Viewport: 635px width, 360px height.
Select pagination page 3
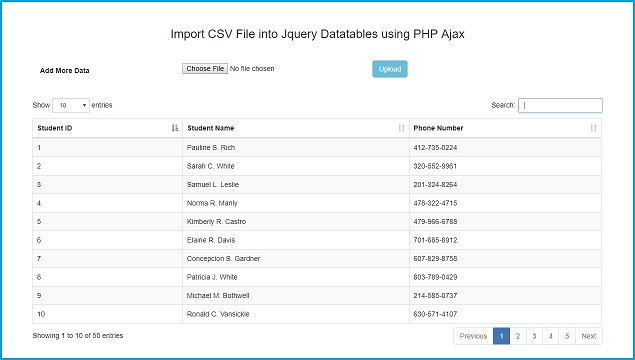[534, 336]
